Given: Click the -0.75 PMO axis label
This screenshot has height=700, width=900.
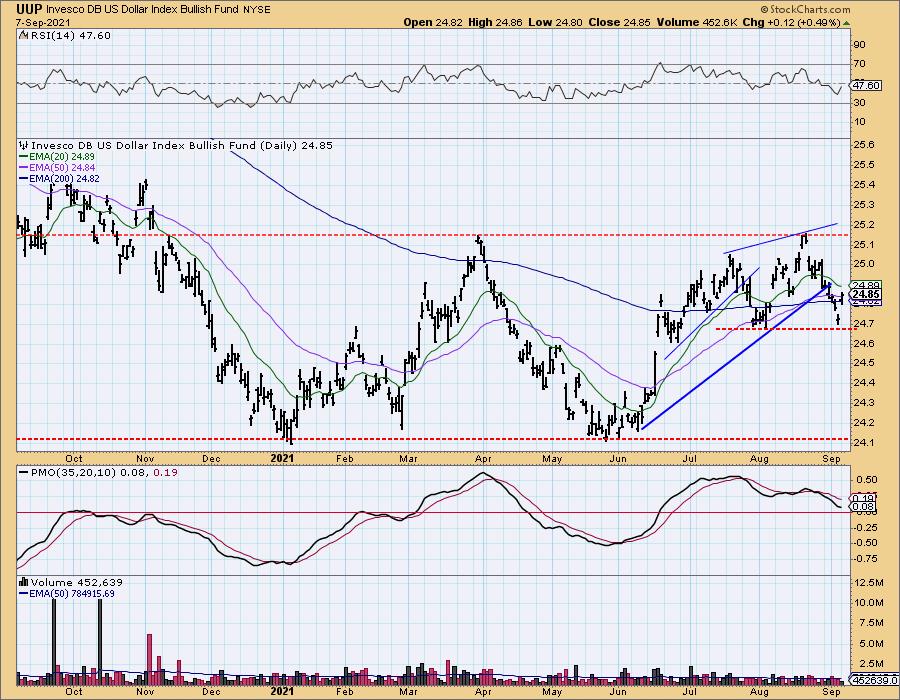Looking at the screenshot, I should (x=867, y=559).
